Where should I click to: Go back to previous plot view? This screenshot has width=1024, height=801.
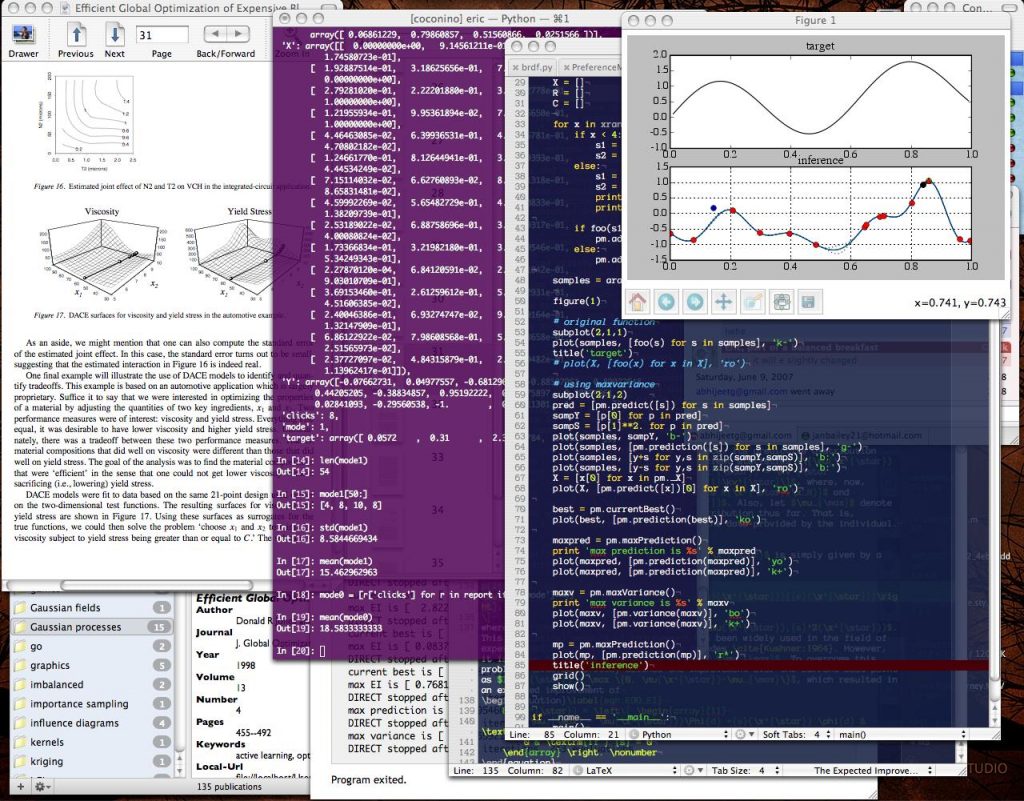(x=666, y=302)
